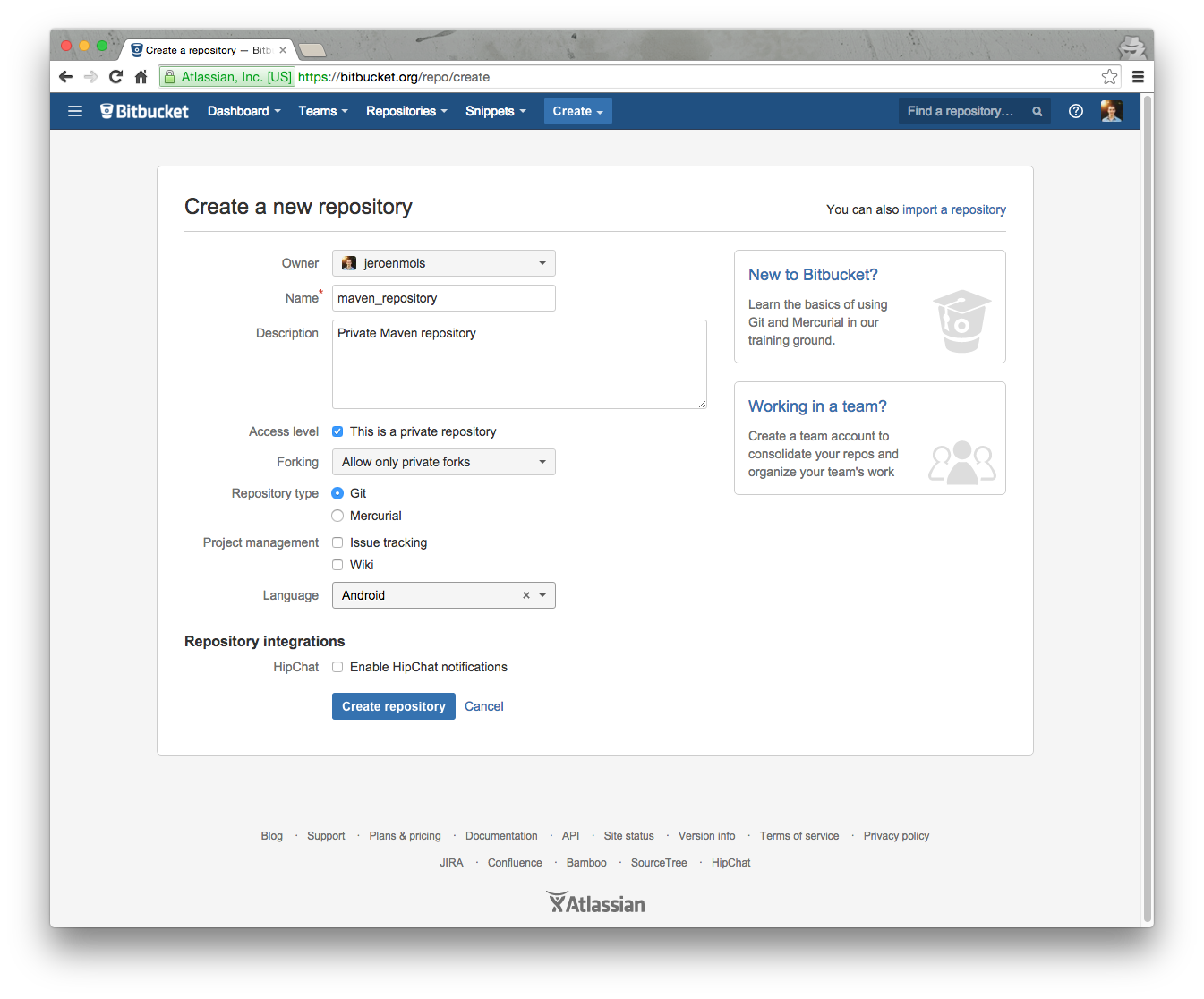Enable Wiki checkbox
Viewport: 1204px width, 999px height.
[337, 565]
